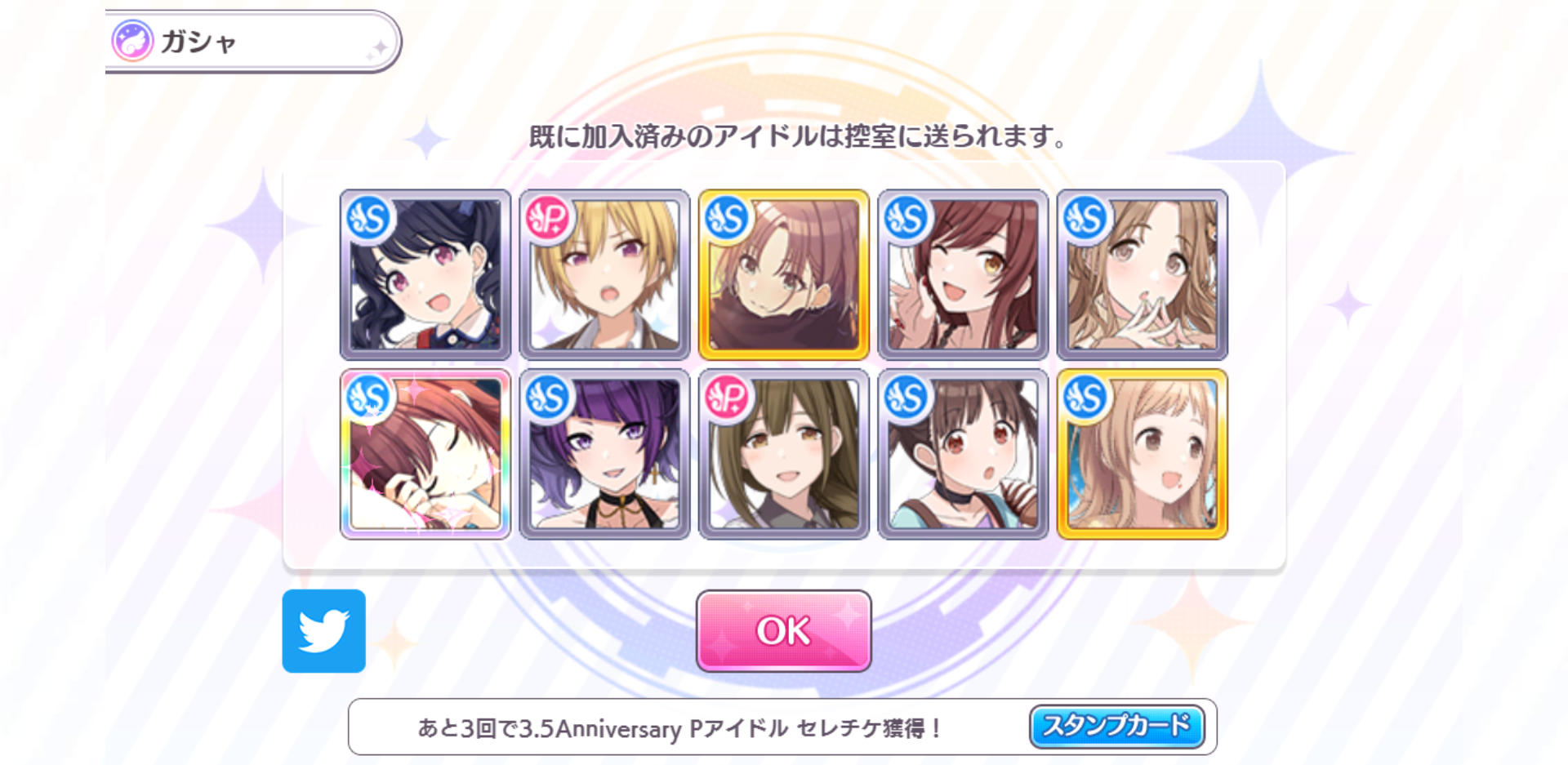
Task: Open the スタンプカード stamp card button
Action: pyautogui.click(x=1116, y=726)
